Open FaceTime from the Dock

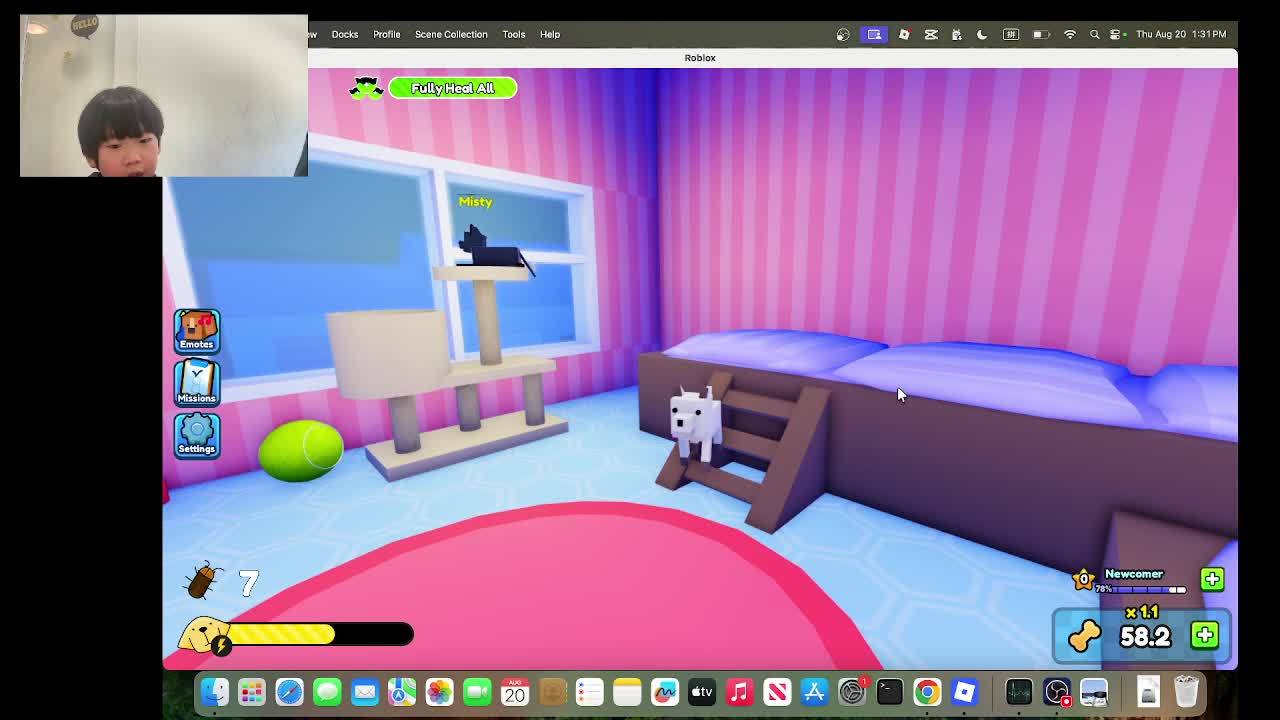tap(477, 692)
